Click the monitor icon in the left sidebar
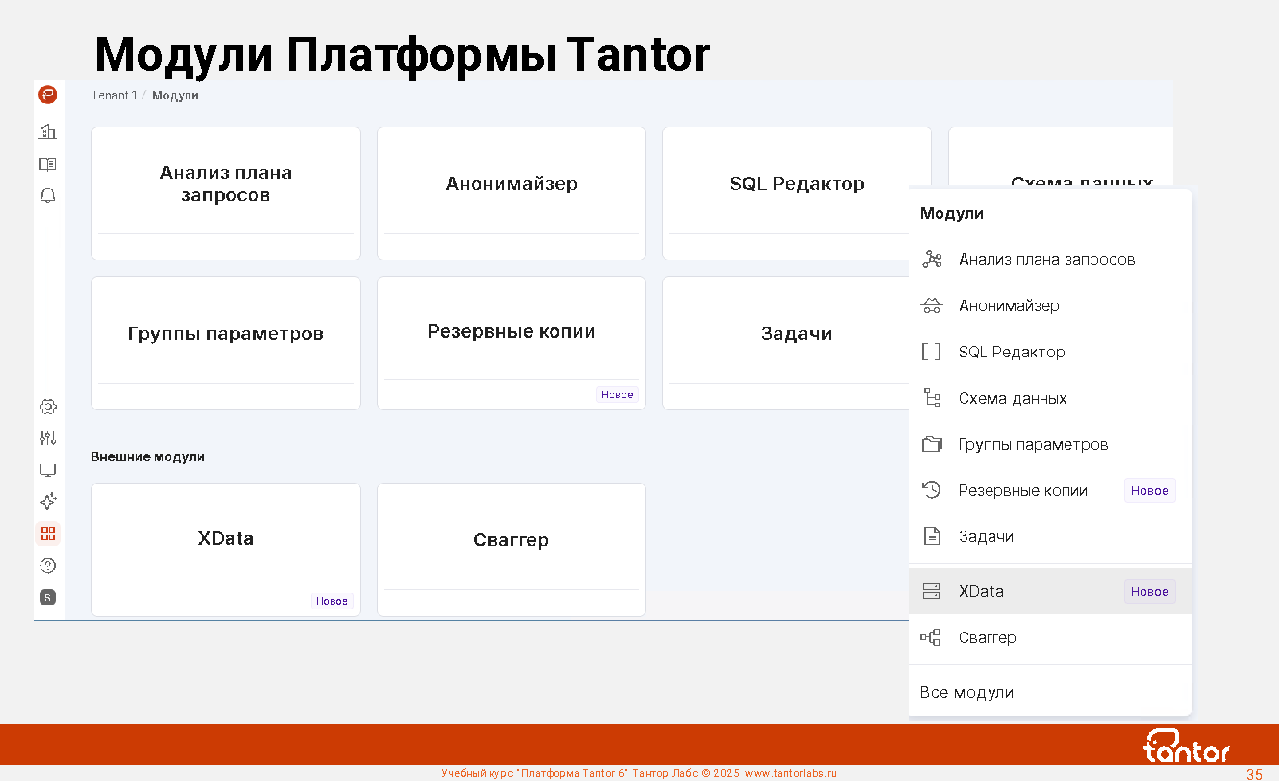The width and height of the screenshot is (1279, 781). [x=47, y=470]
